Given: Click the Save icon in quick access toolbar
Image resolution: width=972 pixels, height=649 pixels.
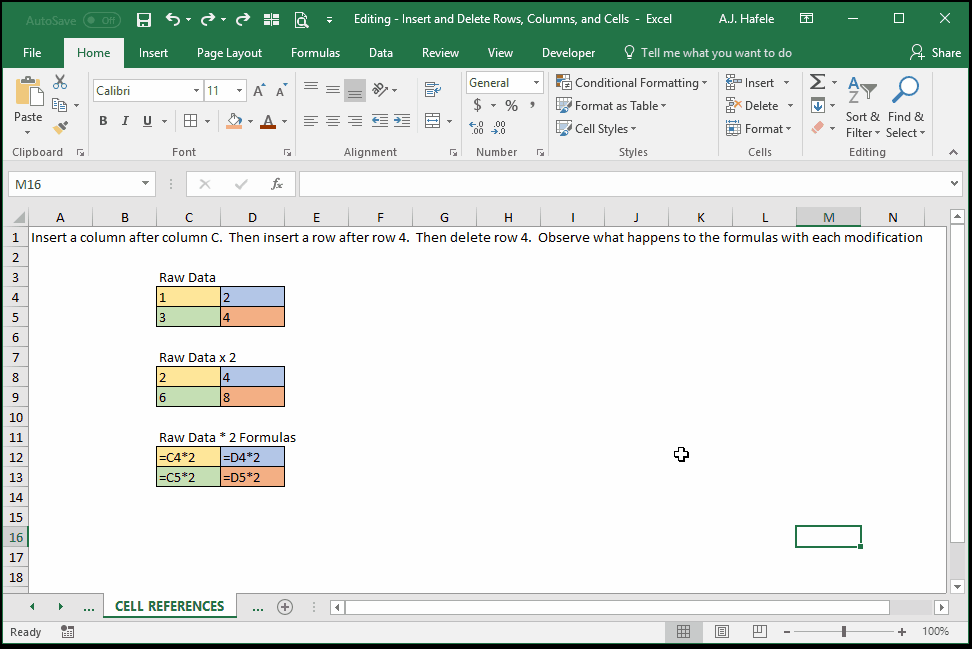Looking at the screenshot, I should pyautogui.click(x=144, y=20).
